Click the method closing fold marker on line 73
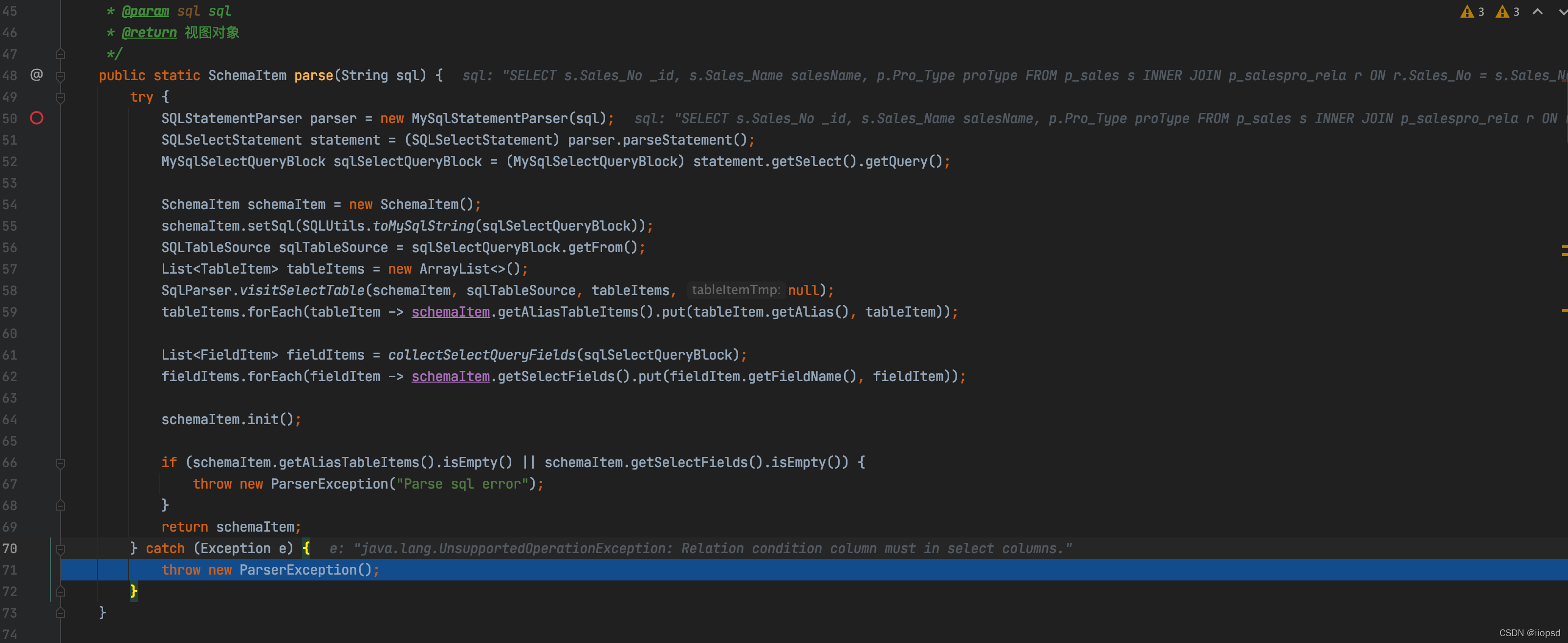 (60, 613)
